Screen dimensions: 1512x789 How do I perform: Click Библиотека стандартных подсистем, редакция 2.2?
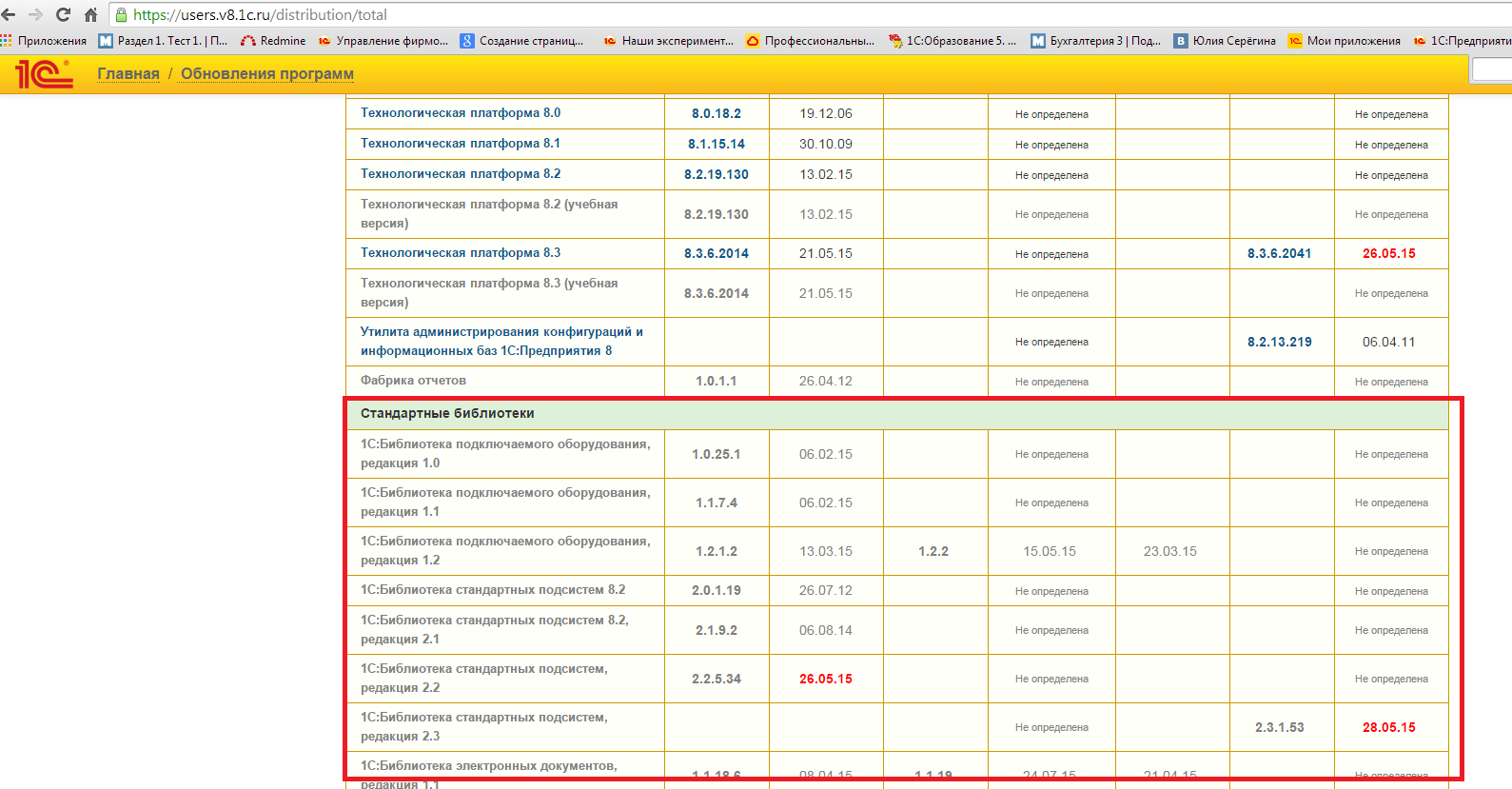pyautogui.click(x=484, y=679)
